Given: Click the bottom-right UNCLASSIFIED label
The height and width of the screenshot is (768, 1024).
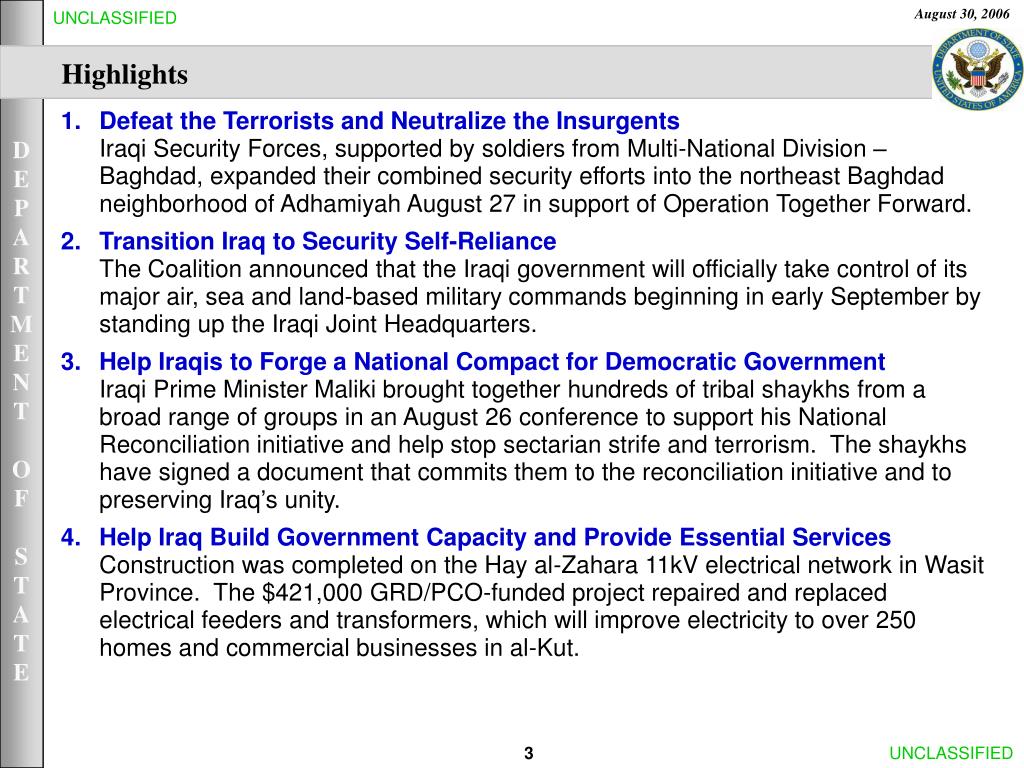Looking at the screenshot, I should (951, 753).
